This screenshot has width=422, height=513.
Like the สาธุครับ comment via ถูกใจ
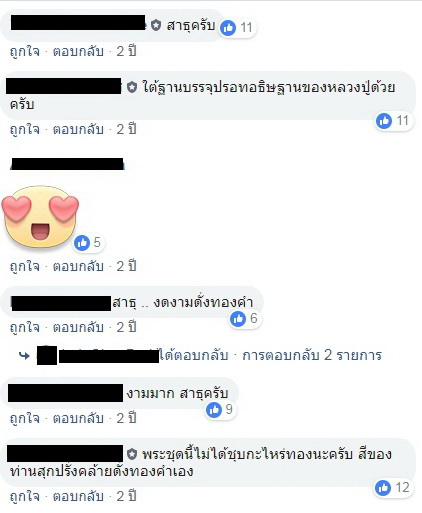click(25, 52)
